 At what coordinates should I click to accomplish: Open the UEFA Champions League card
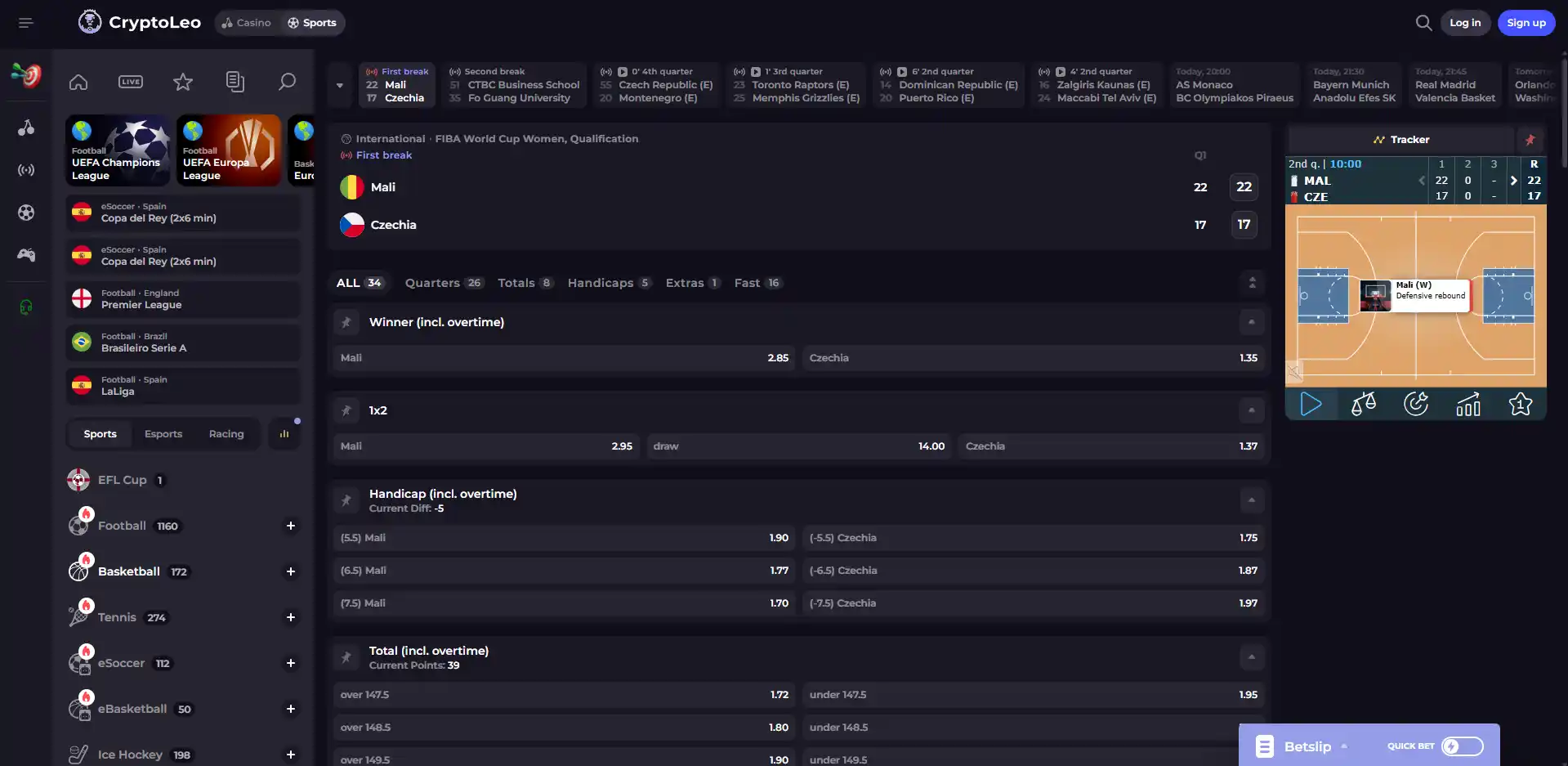pos(118,150)
